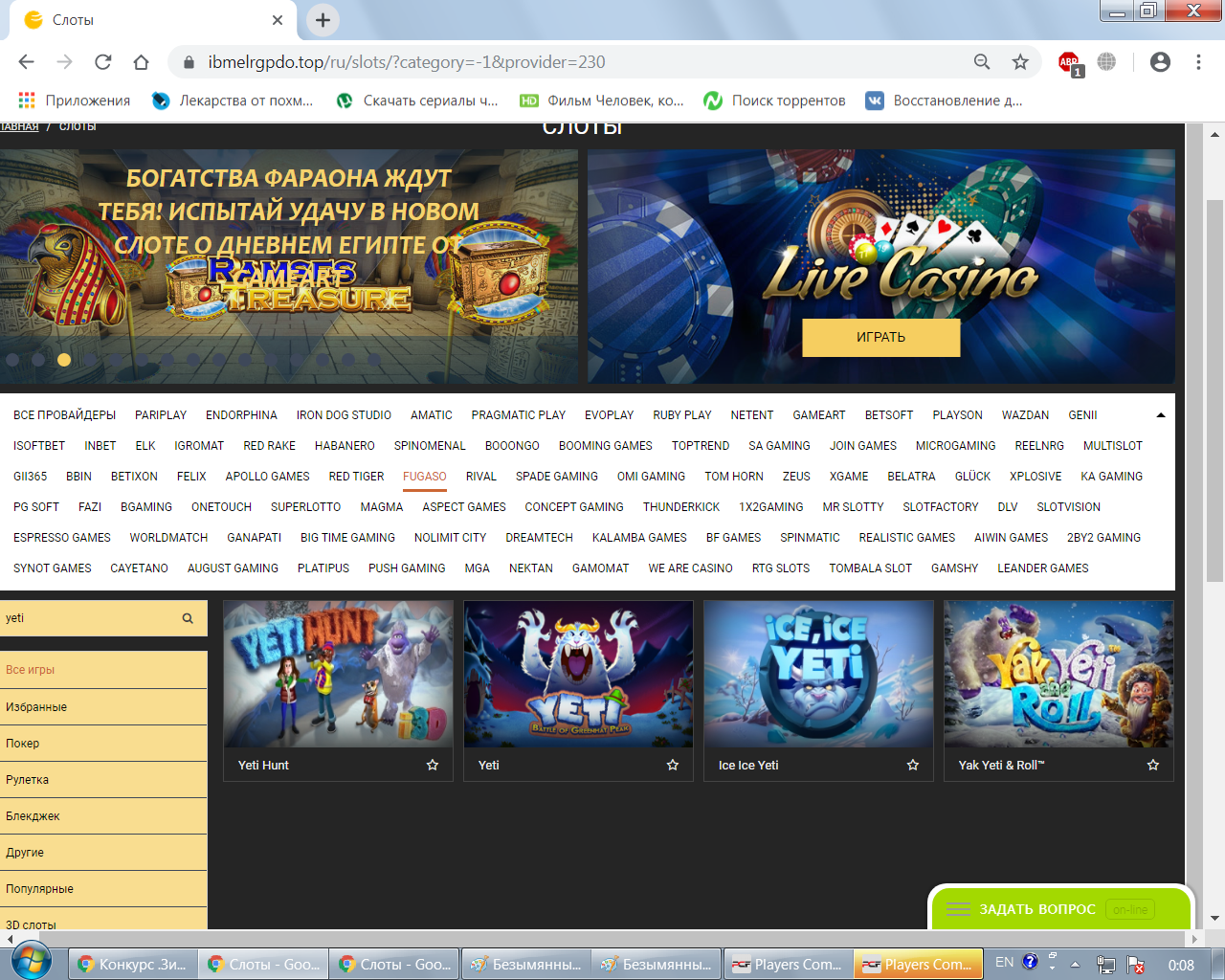1225x980 pixels.
Task: Open the Избранные category
Action: click(x=103, y=707)
